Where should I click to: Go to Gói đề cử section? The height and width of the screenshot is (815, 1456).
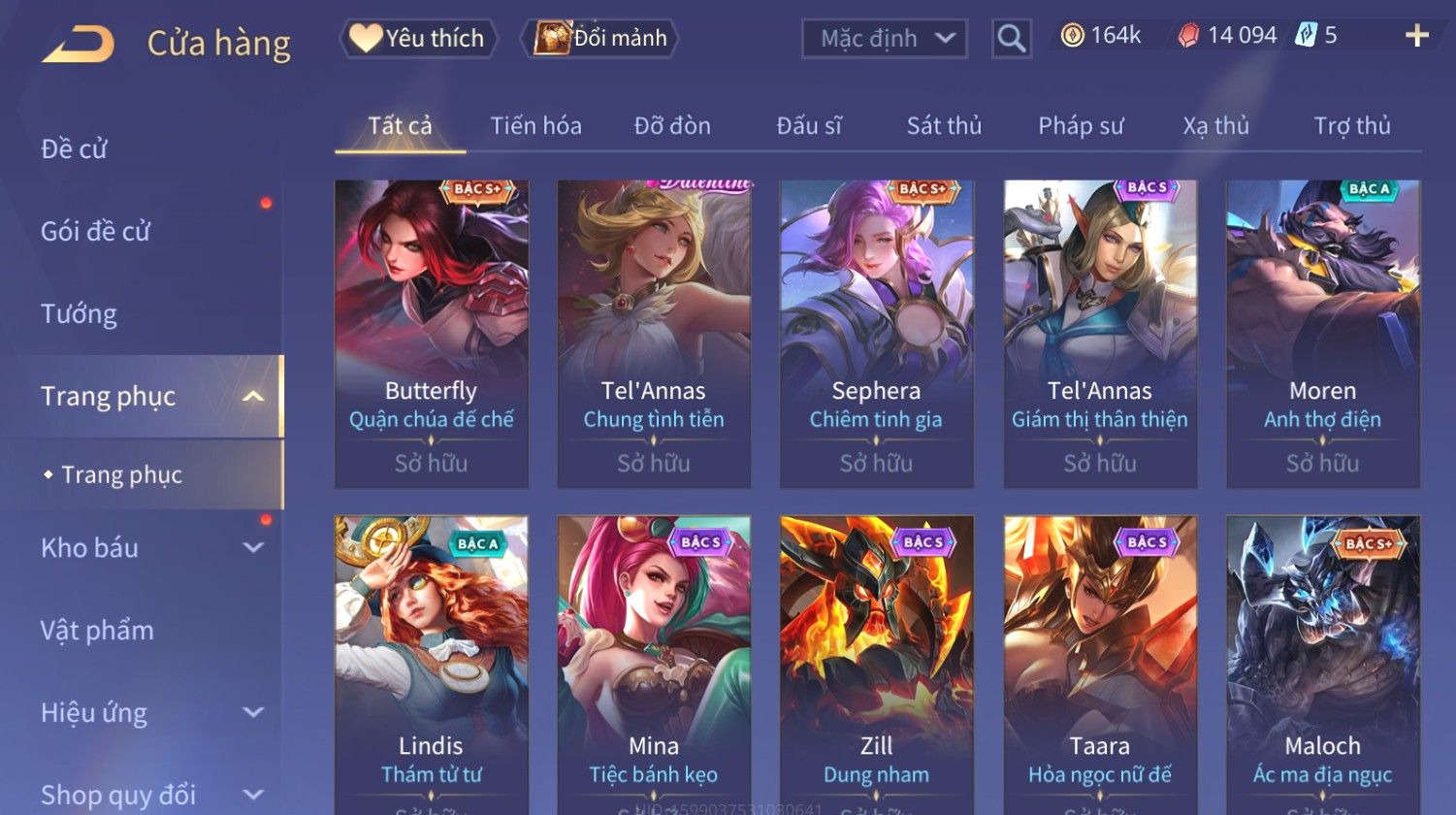pos(95,231)
